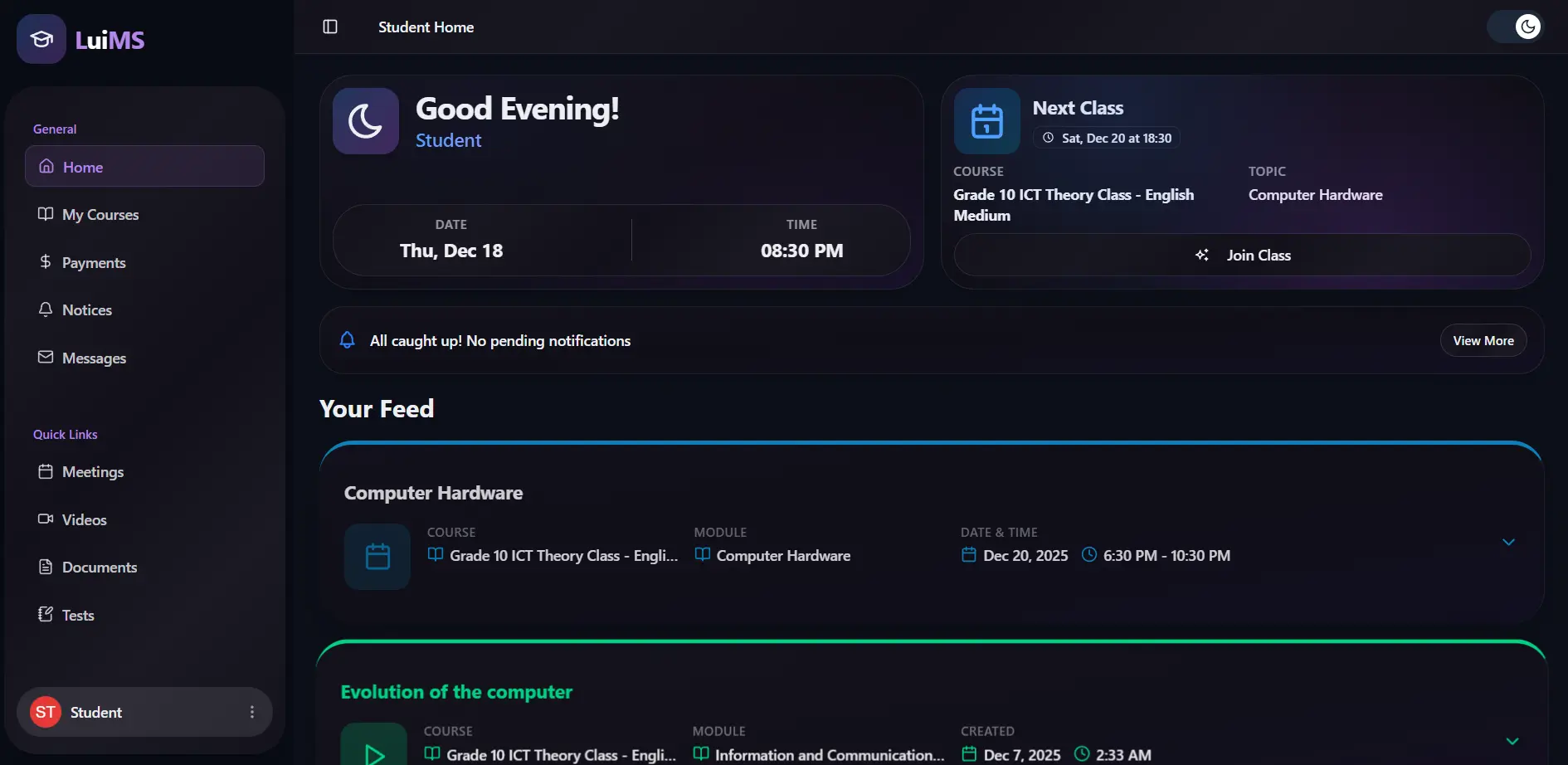Click the Computer Hardware calendar thumbnail icon
This screenshot has height=765, width=1568.
(377, 556)
